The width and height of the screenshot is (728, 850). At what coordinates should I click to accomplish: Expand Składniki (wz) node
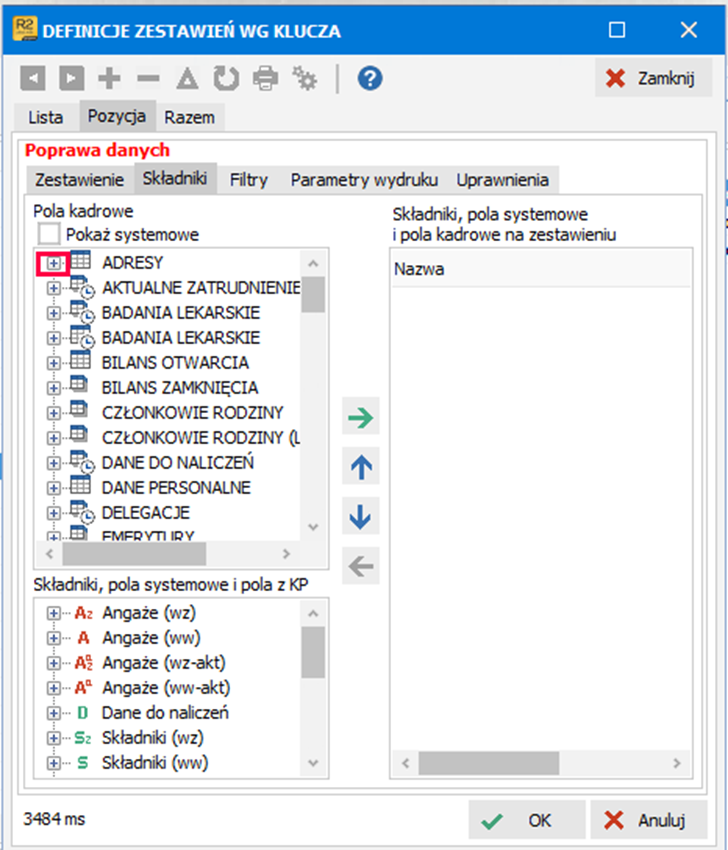(53, 738)
